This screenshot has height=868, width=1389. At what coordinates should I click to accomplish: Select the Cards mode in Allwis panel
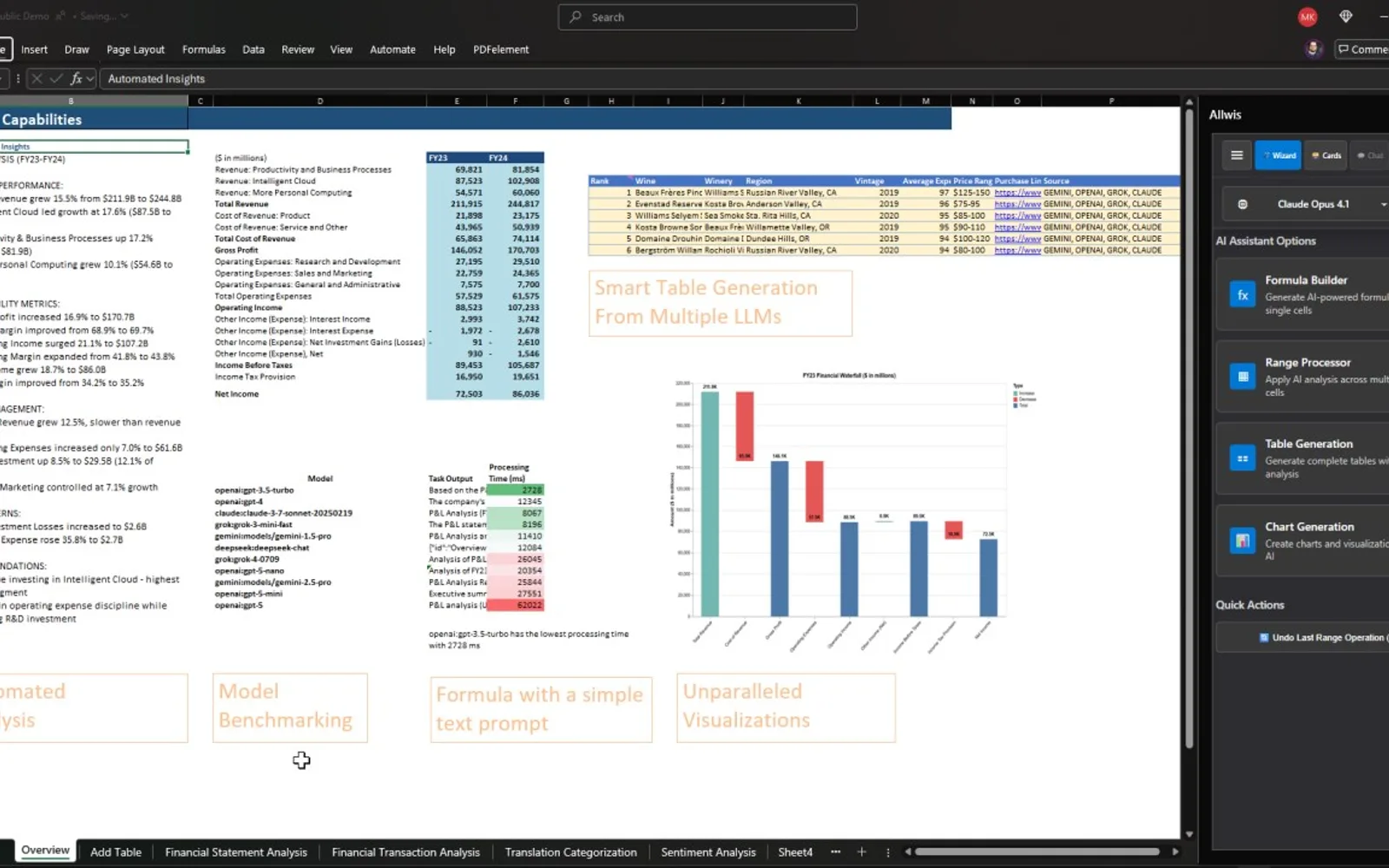coord(1326,155)
